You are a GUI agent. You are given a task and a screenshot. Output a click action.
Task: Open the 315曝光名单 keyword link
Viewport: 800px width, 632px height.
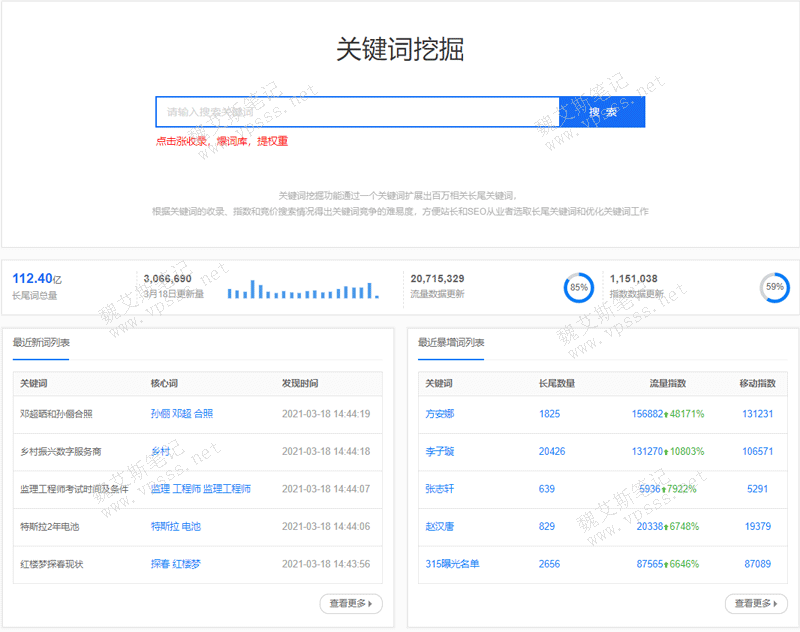pos(452,564)
